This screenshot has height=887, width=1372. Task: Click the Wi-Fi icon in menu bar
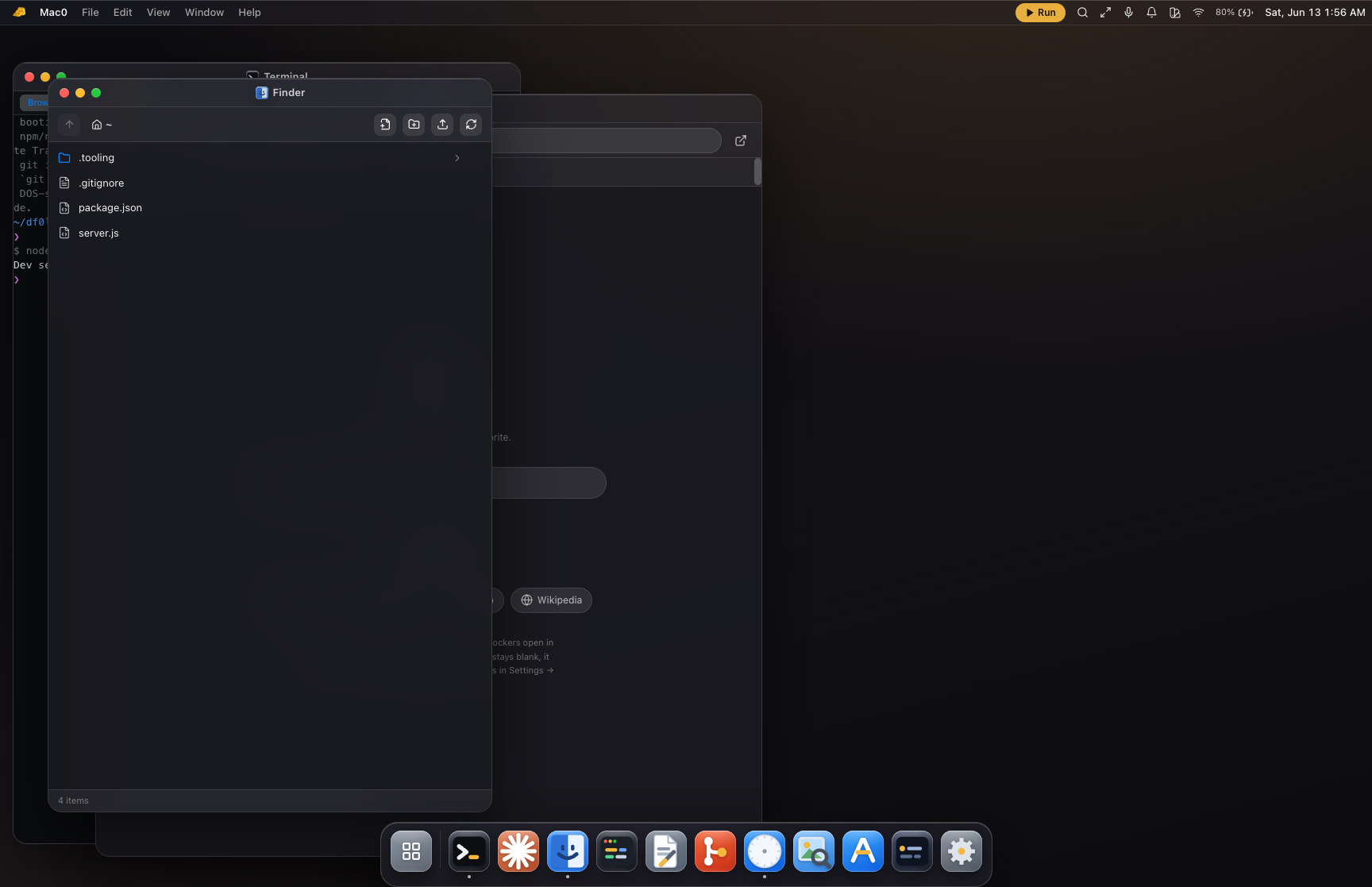point(1198,13)
